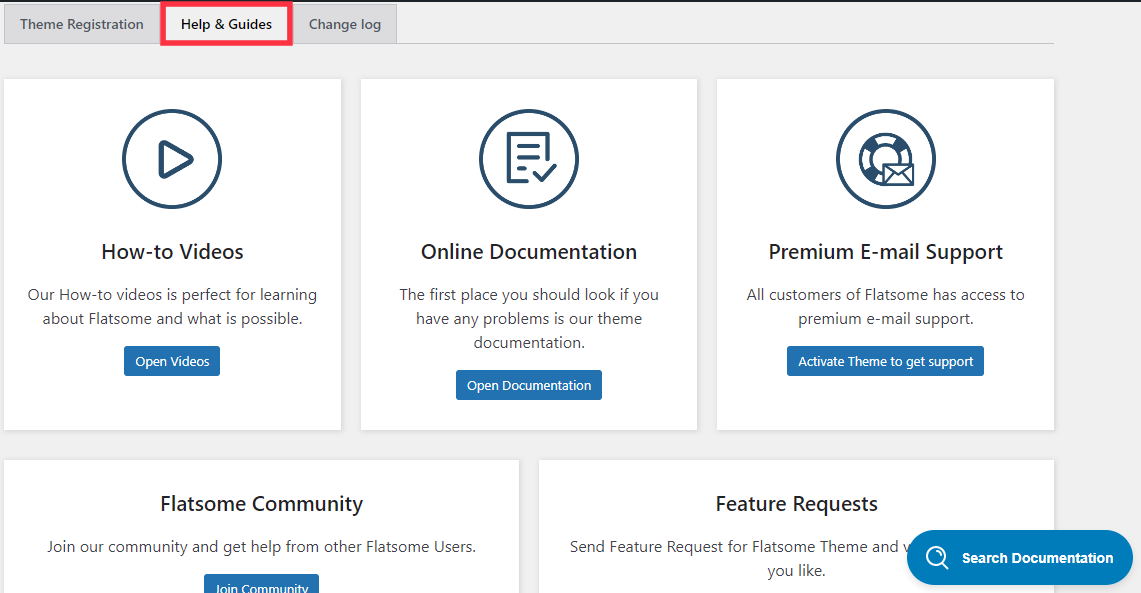This screenshot has height=593, width=1141.
Task: Click the document checklist icon for Online Documentation
Action: [529, 159]
